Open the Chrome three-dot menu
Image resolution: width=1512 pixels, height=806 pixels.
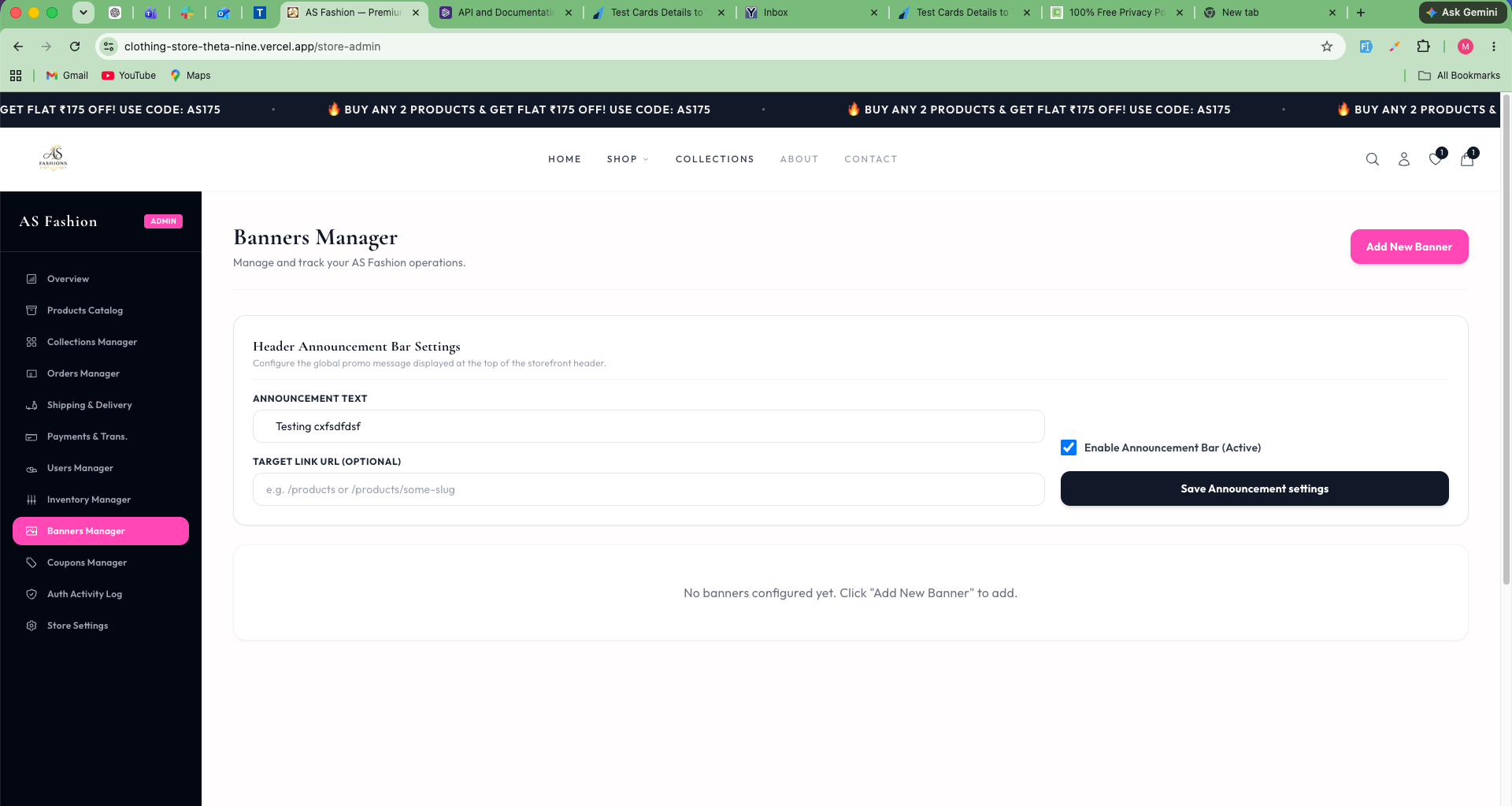[1494, 46]
